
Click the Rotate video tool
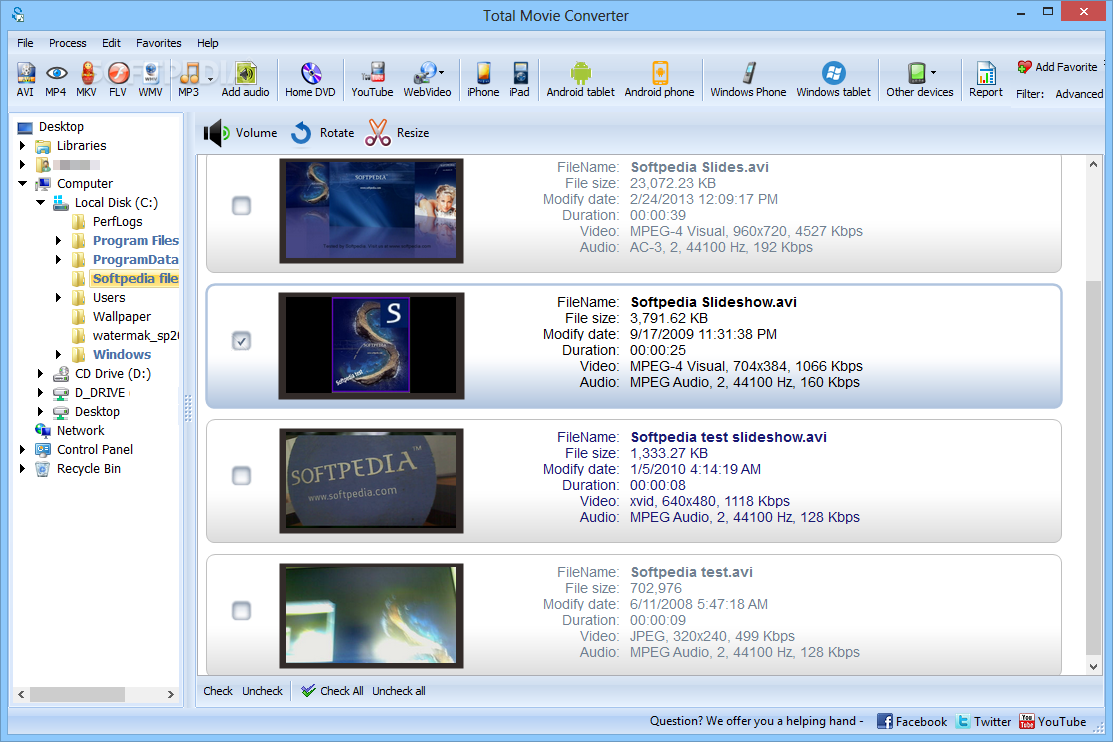[323, 133]
